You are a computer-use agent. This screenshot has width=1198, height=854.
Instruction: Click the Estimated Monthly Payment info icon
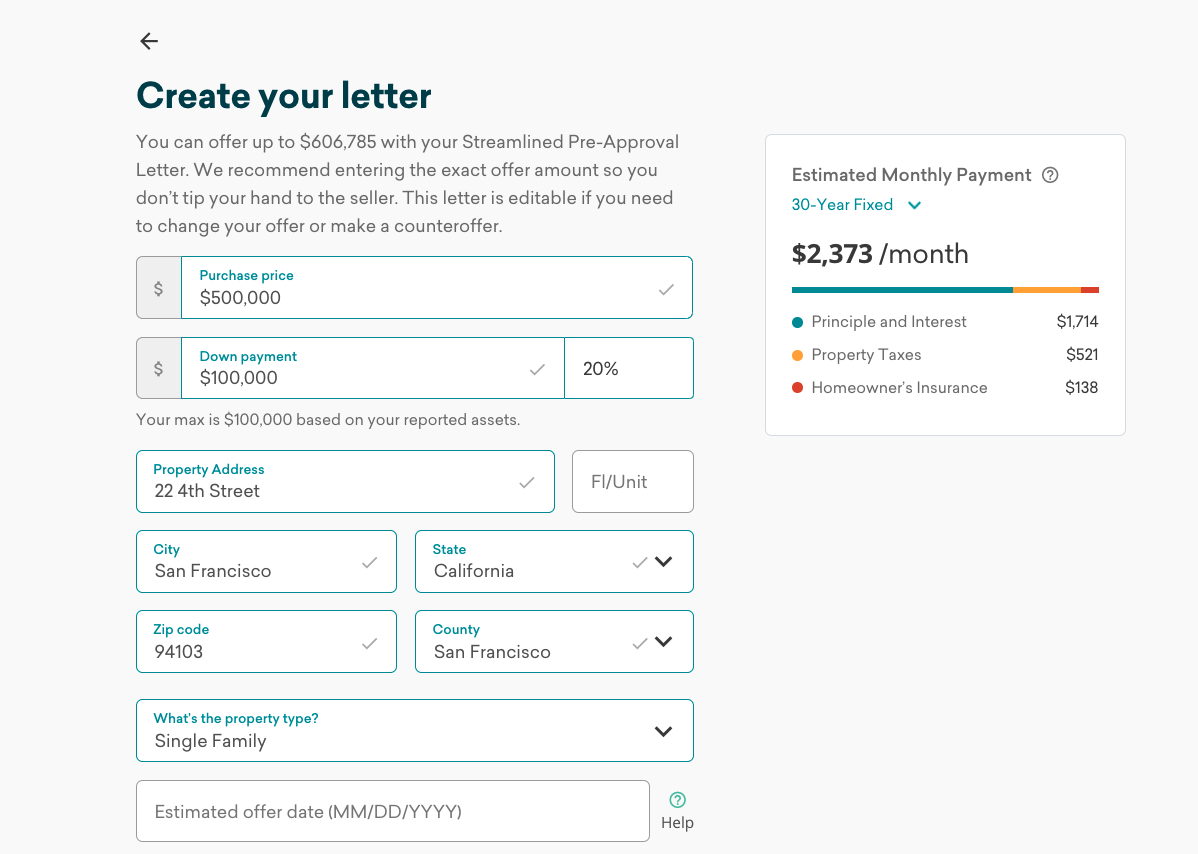point(1050,175)
